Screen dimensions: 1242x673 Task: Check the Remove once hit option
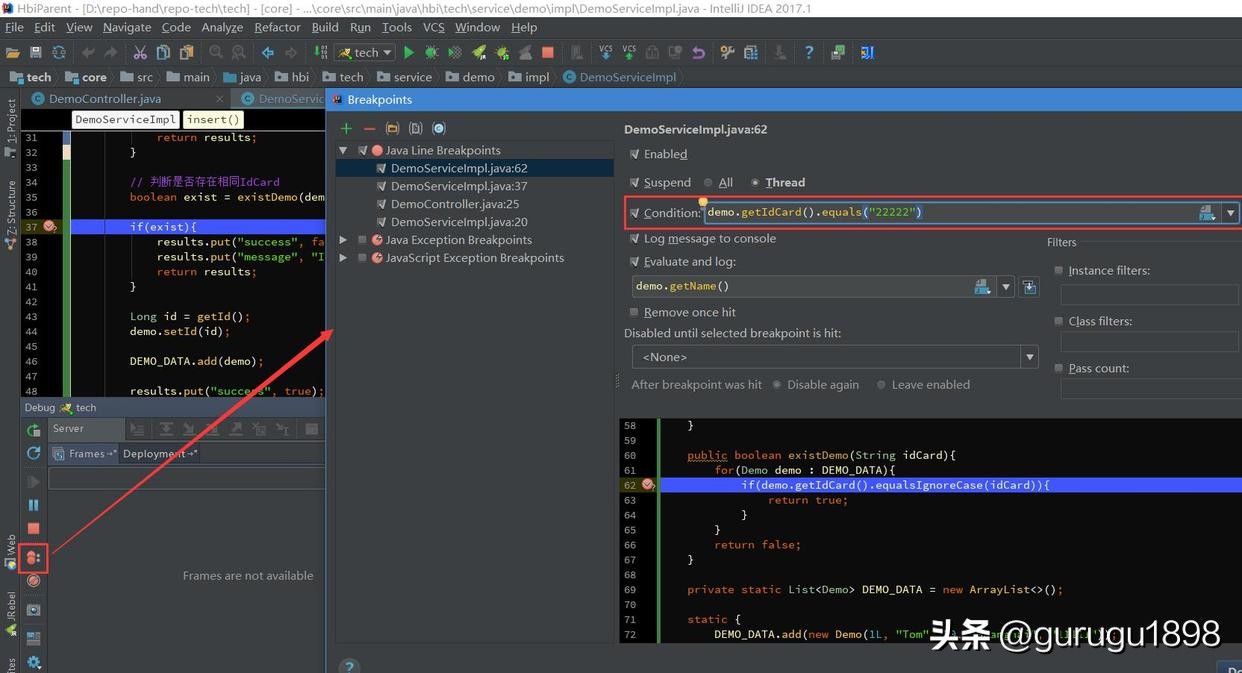coord(634,311)
